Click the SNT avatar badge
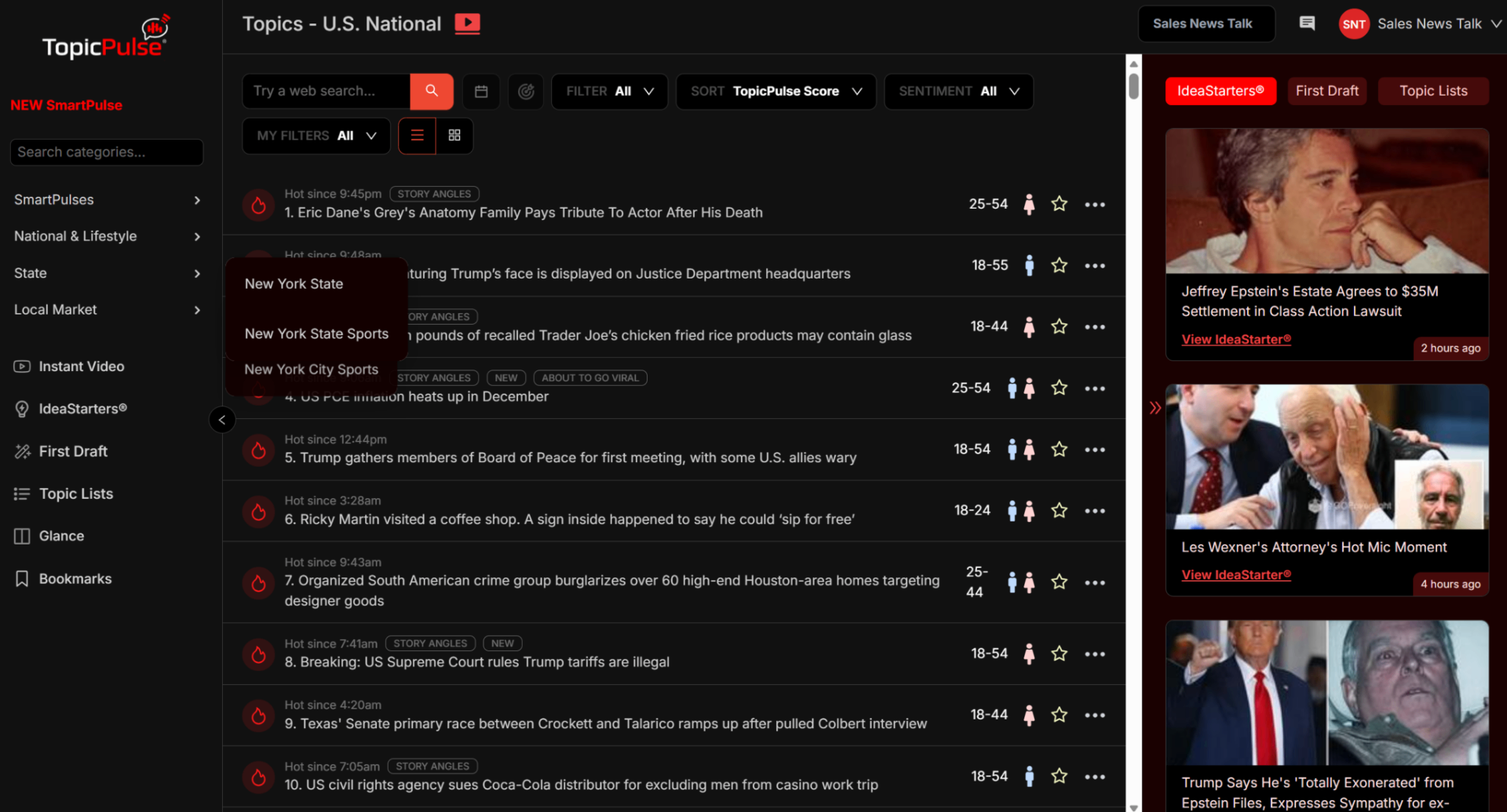 tap(1354, 24)
